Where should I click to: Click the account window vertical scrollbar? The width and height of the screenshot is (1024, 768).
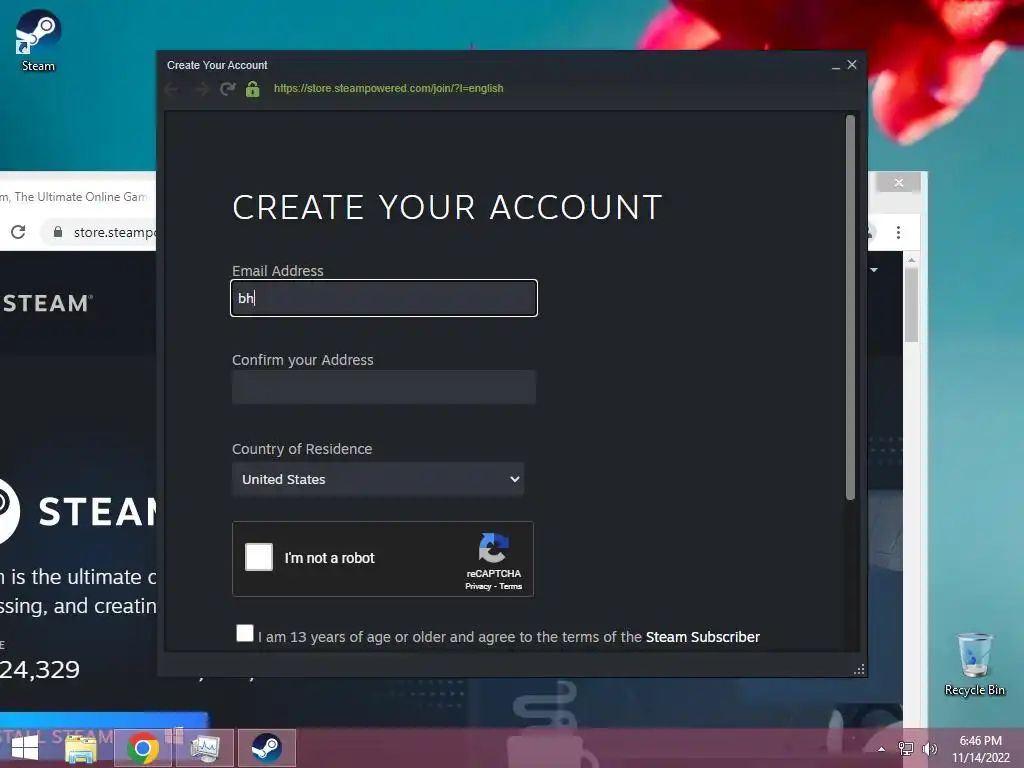(x=850, y=307)
